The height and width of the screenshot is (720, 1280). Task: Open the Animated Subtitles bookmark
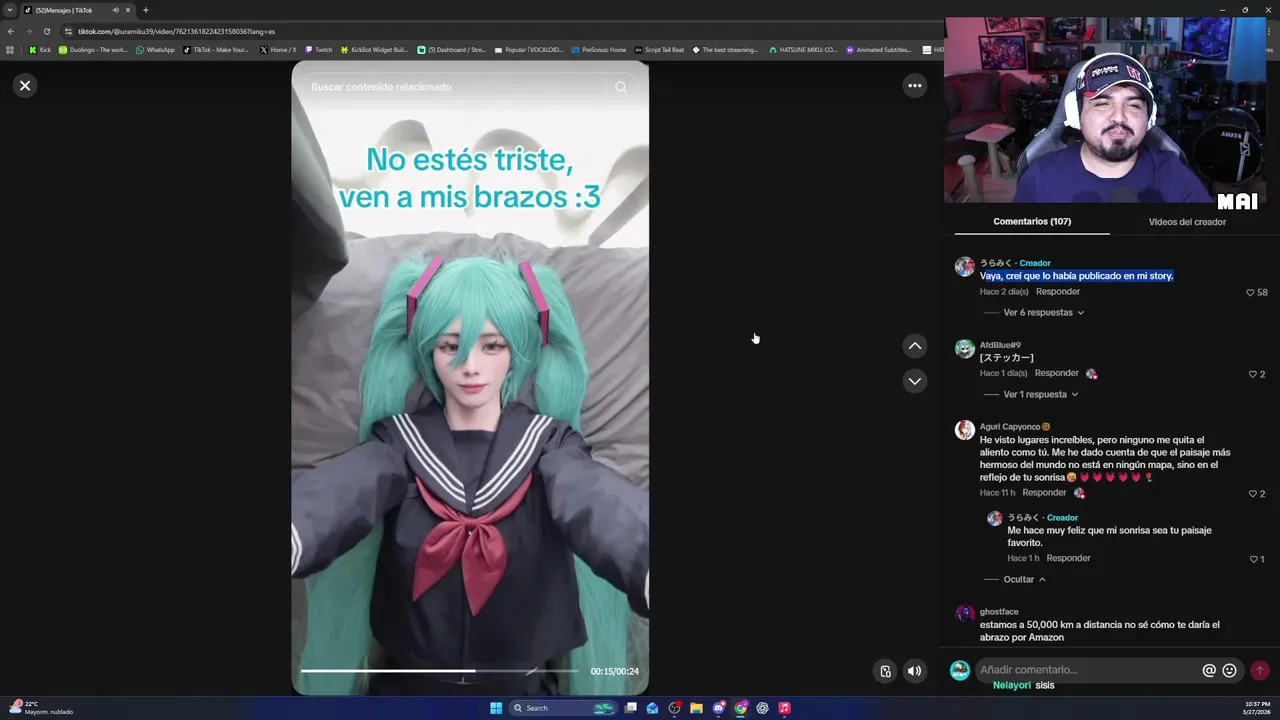pos(879,50)
